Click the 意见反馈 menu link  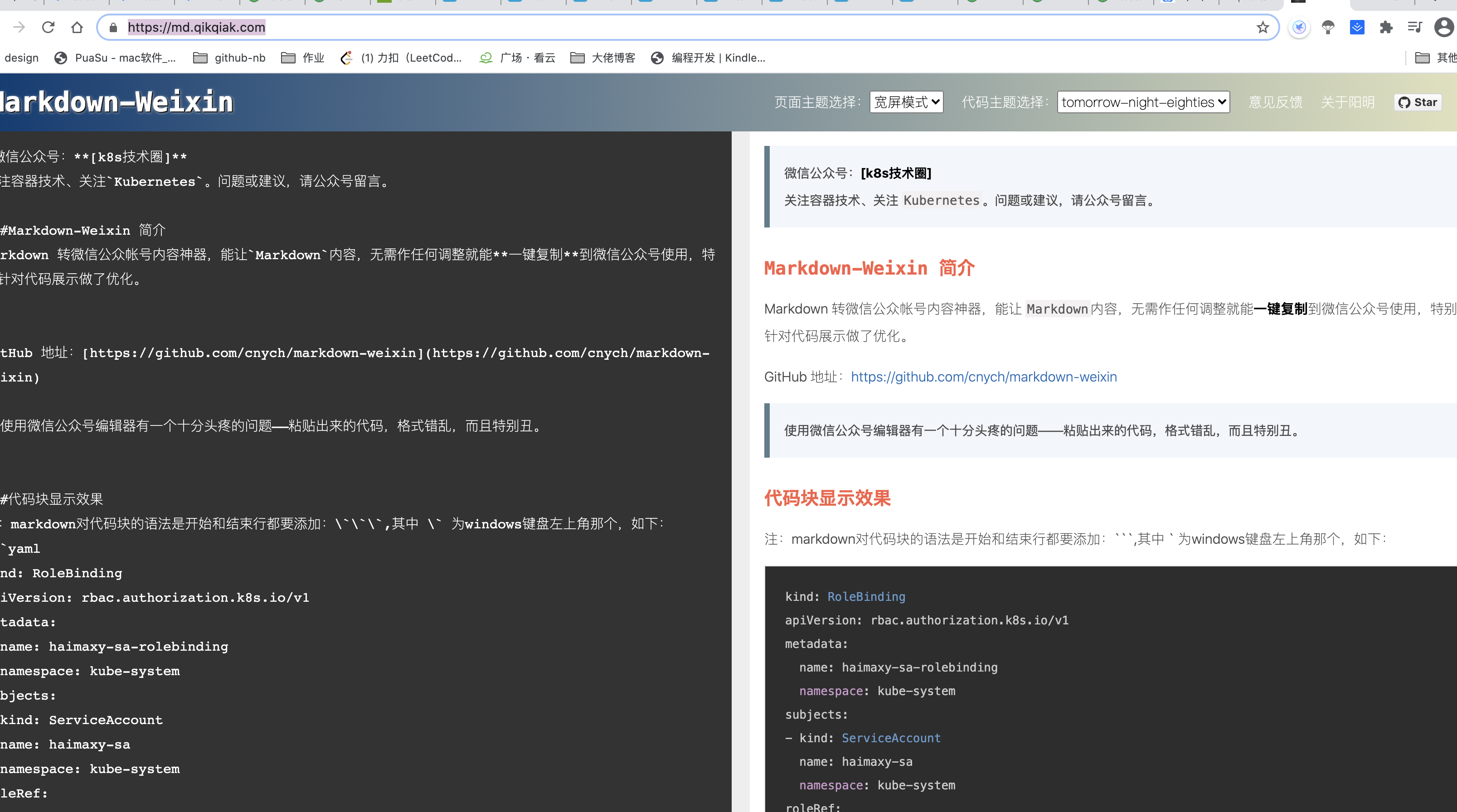pos(1275,102)
